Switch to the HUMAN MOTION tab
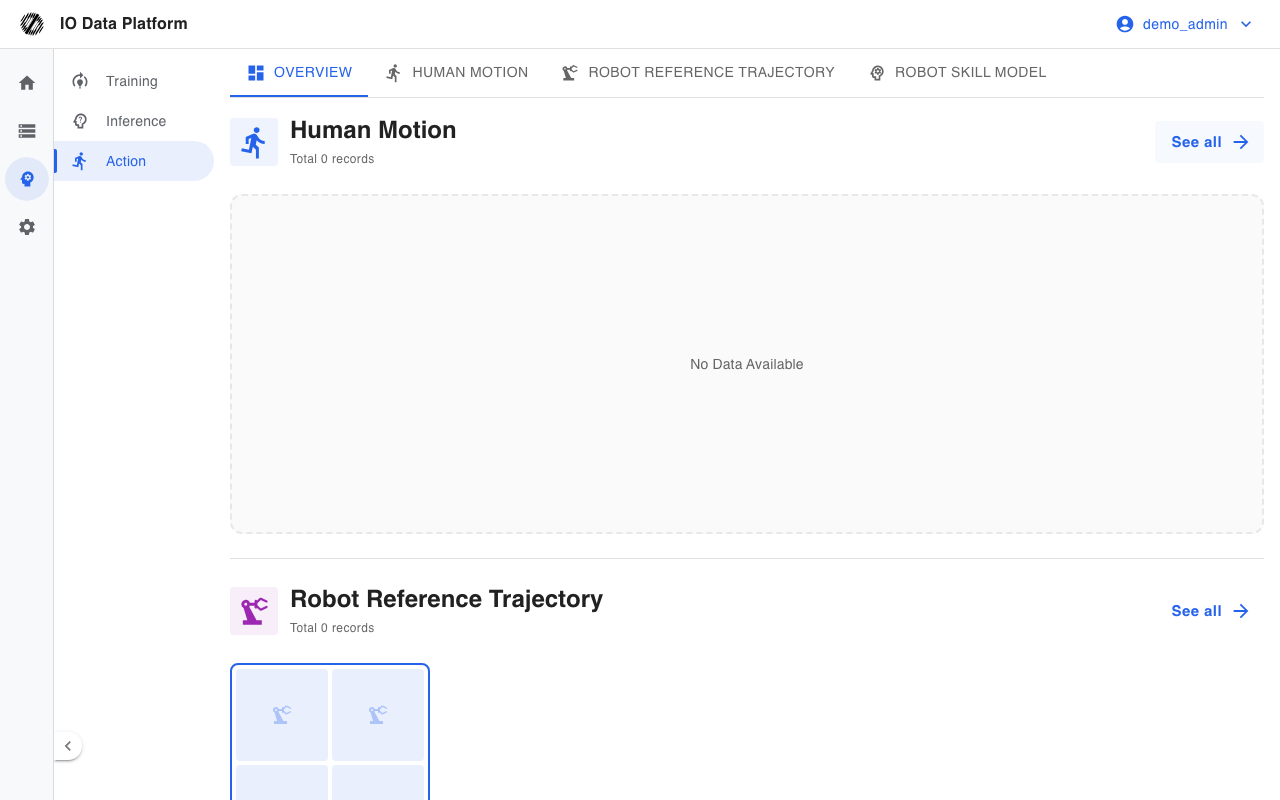Screen dimensions: 1280x800 (457, 73)
